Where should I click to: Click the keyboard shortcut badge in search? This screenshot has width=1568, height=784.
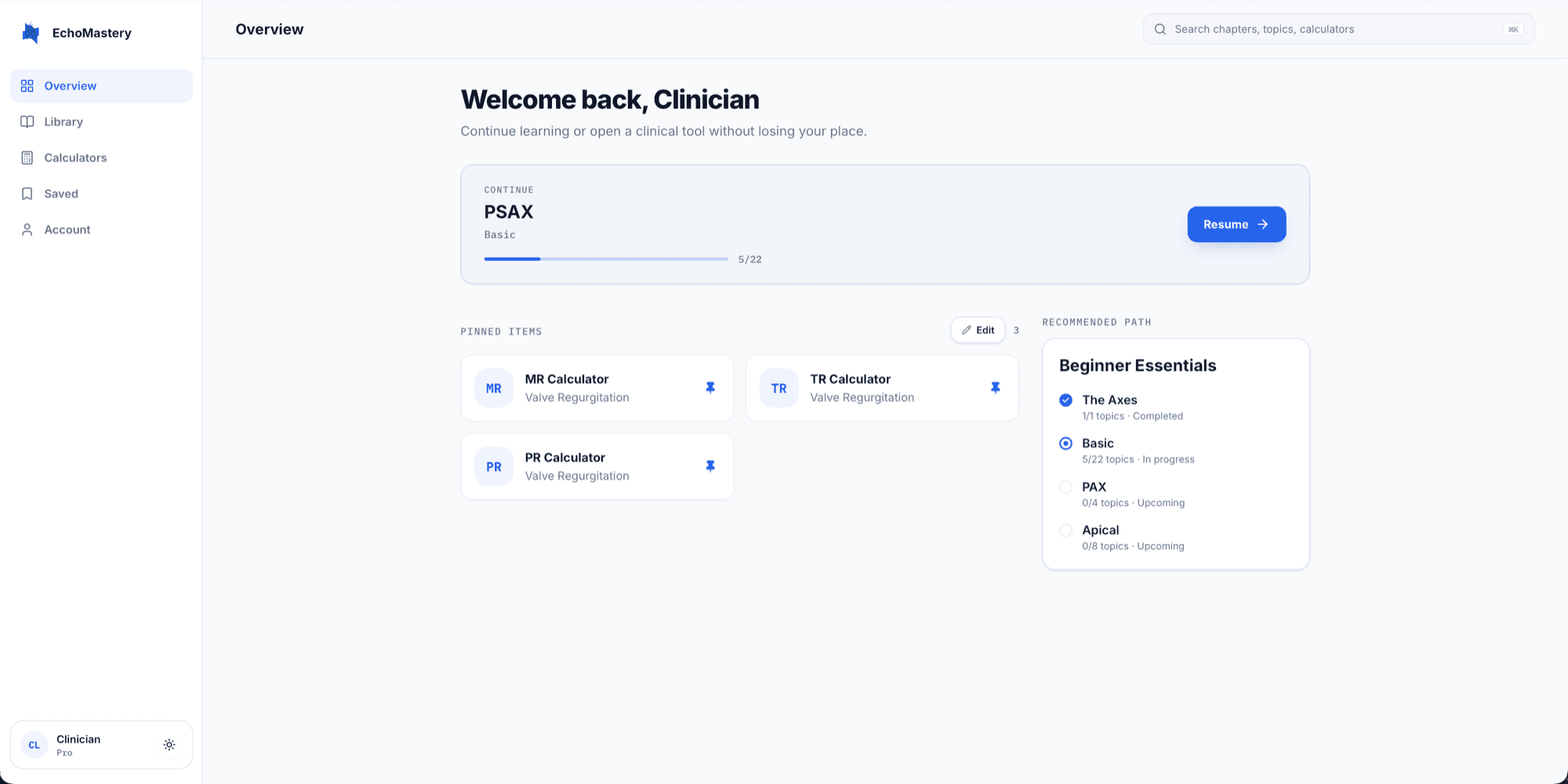point(1513,30)
